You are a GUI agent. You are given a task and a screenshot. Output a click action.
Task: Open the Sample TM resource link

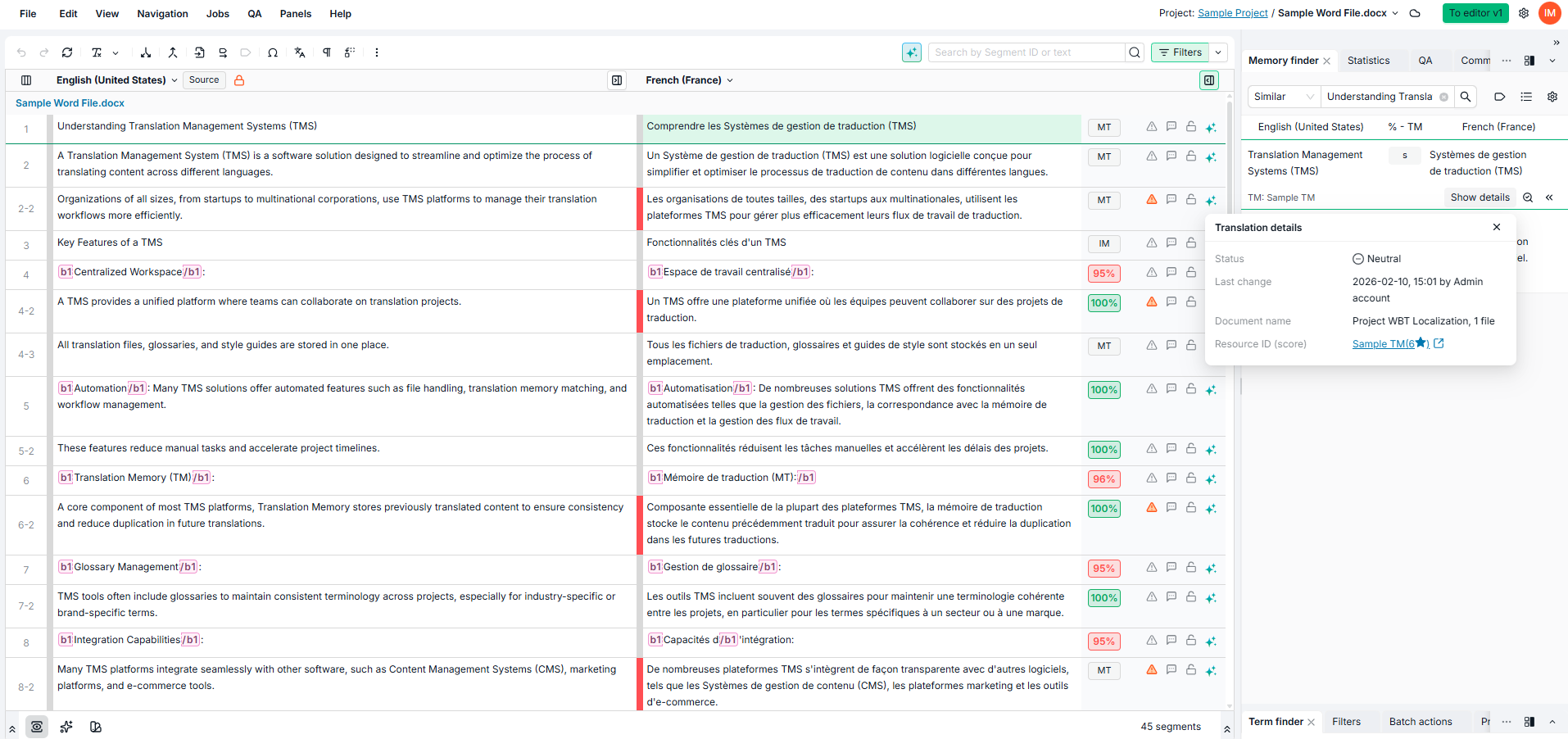coord(1391,344)
